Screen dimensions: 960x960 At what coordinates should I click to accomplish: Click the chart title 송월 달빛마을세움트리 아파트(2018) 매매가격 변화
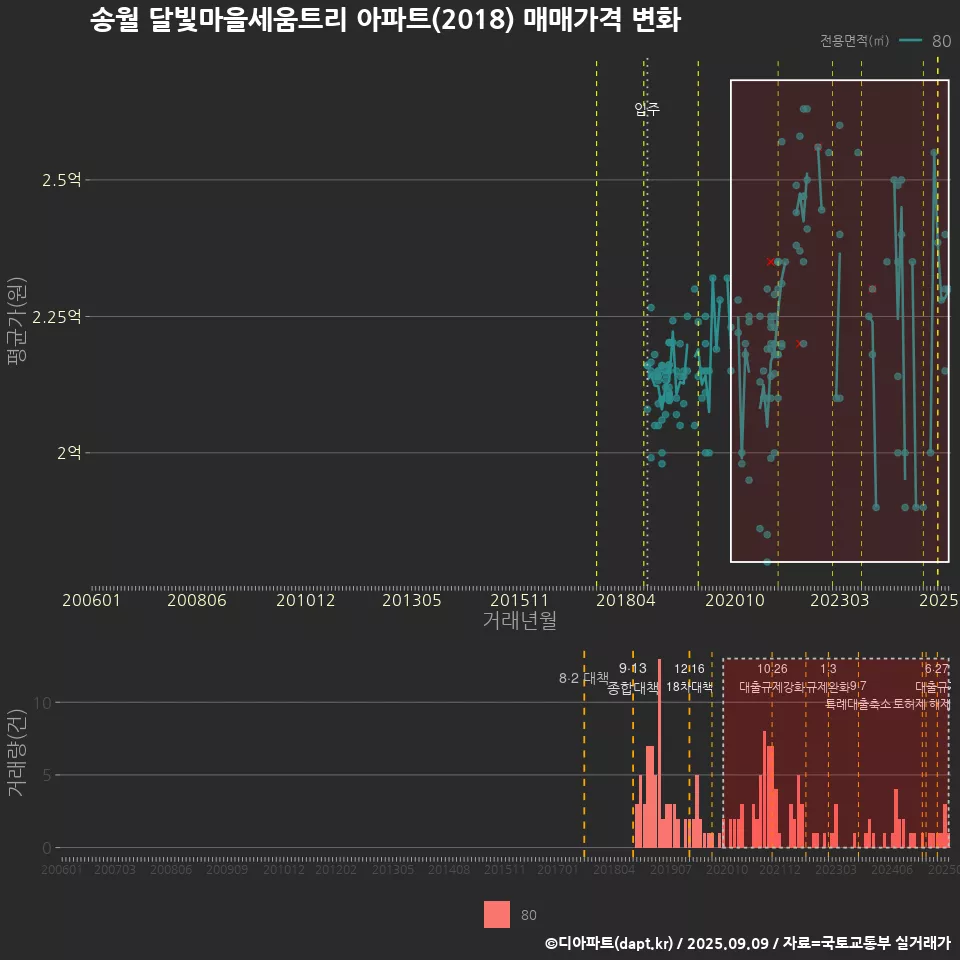point(385,20)
